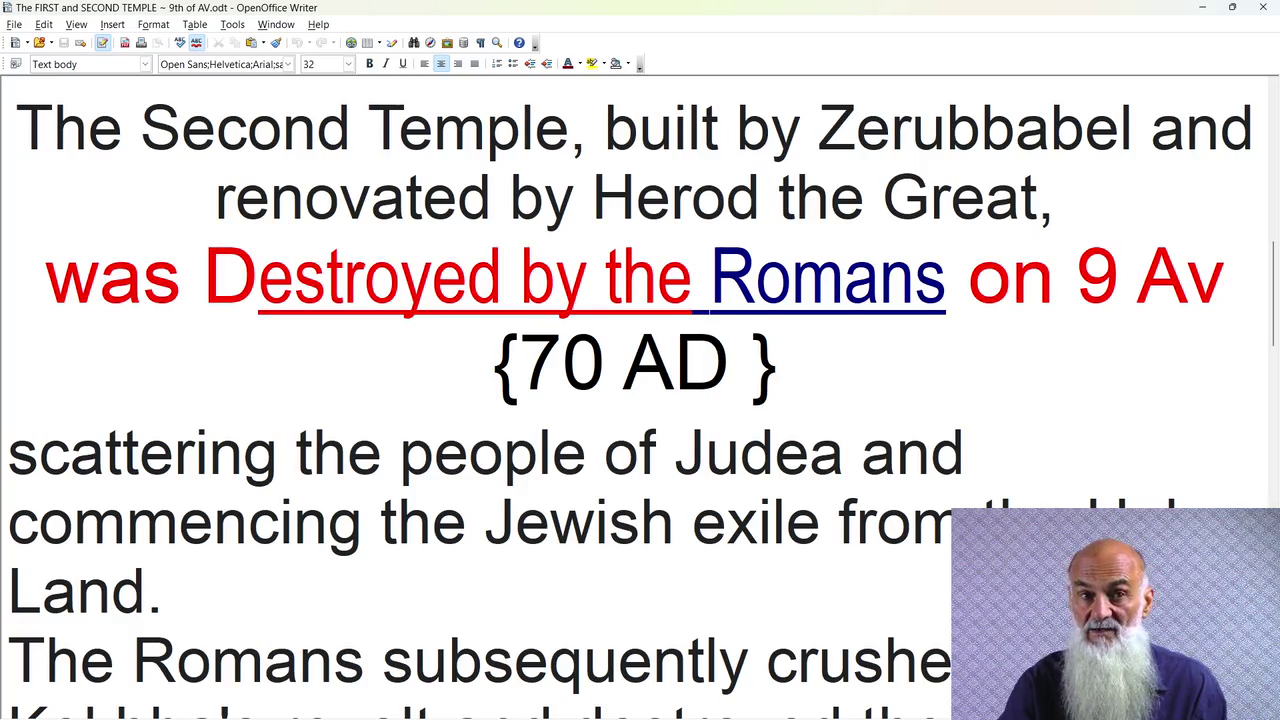This screenshot has height=720, width=1280.
Task: Open the Format menu
Action: (153, 24)
